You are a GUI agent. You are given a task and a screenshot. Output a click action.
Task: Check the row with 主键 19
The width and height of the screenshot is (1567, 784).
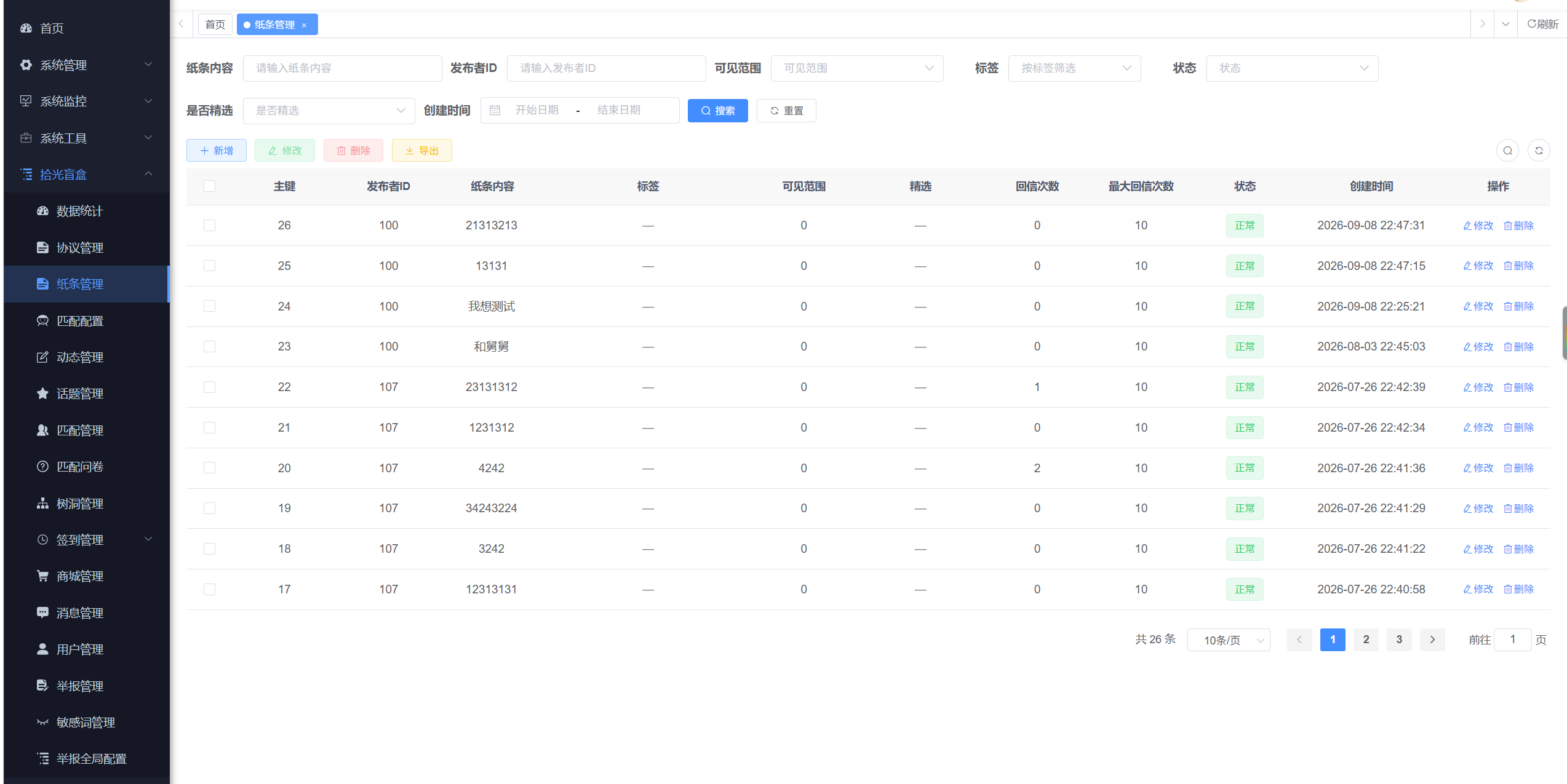[210, 508]
